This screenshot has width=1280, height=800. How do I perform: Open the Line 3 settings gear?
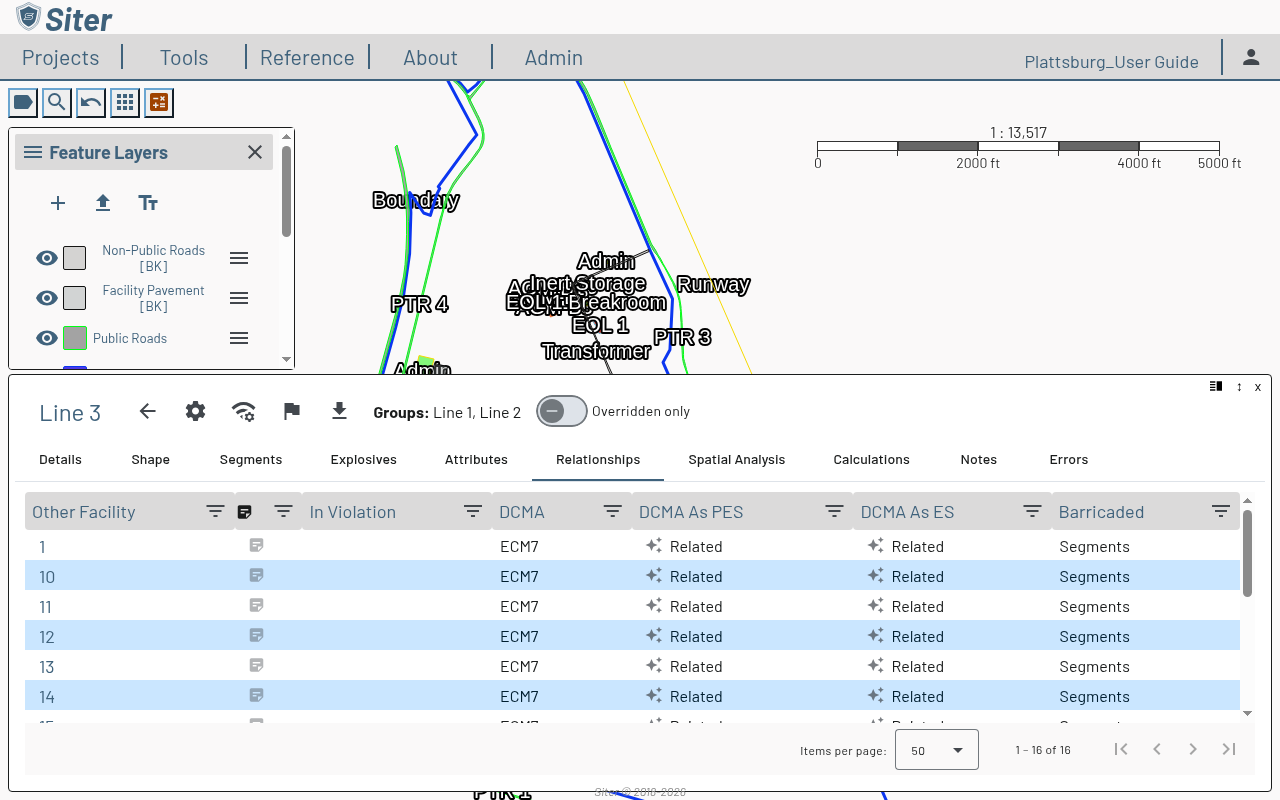coord(196,411)
